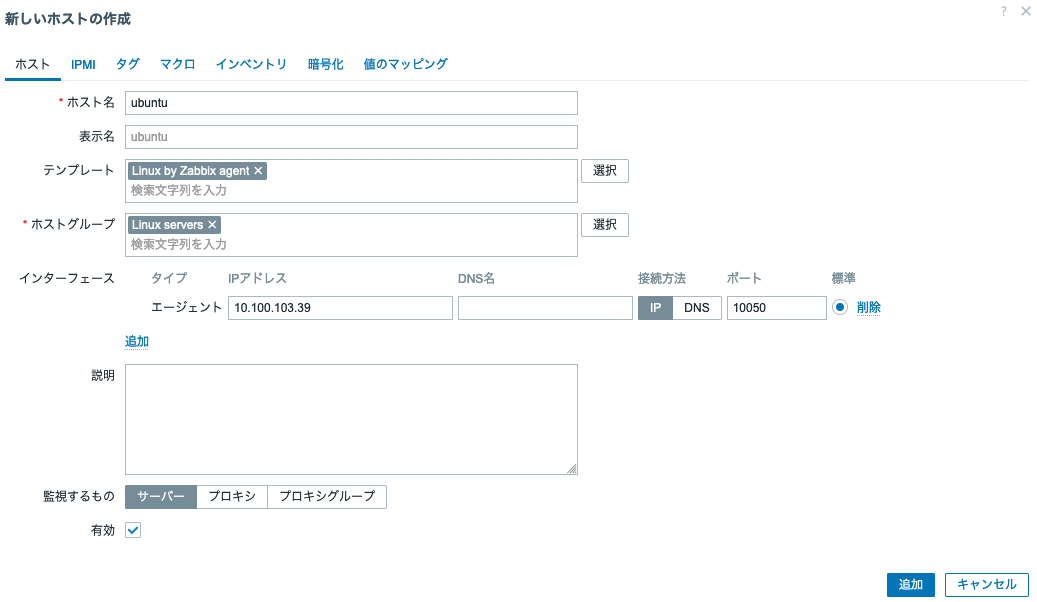1037x602 pixels.
Task: Open the インベントリ tab
Action: [x=251, y=64]
